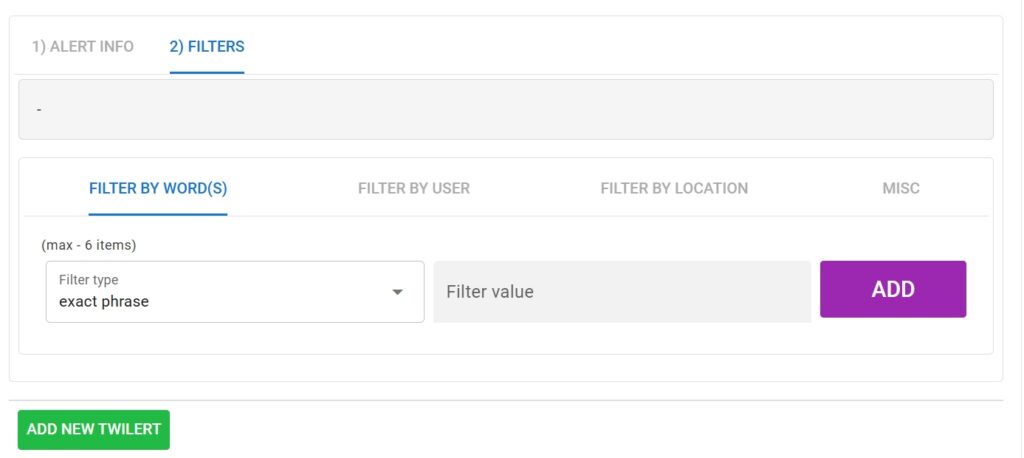Open the FILTER BY WORD(S) tab
The image size is (1024, 458).
(x=158, y=188)
